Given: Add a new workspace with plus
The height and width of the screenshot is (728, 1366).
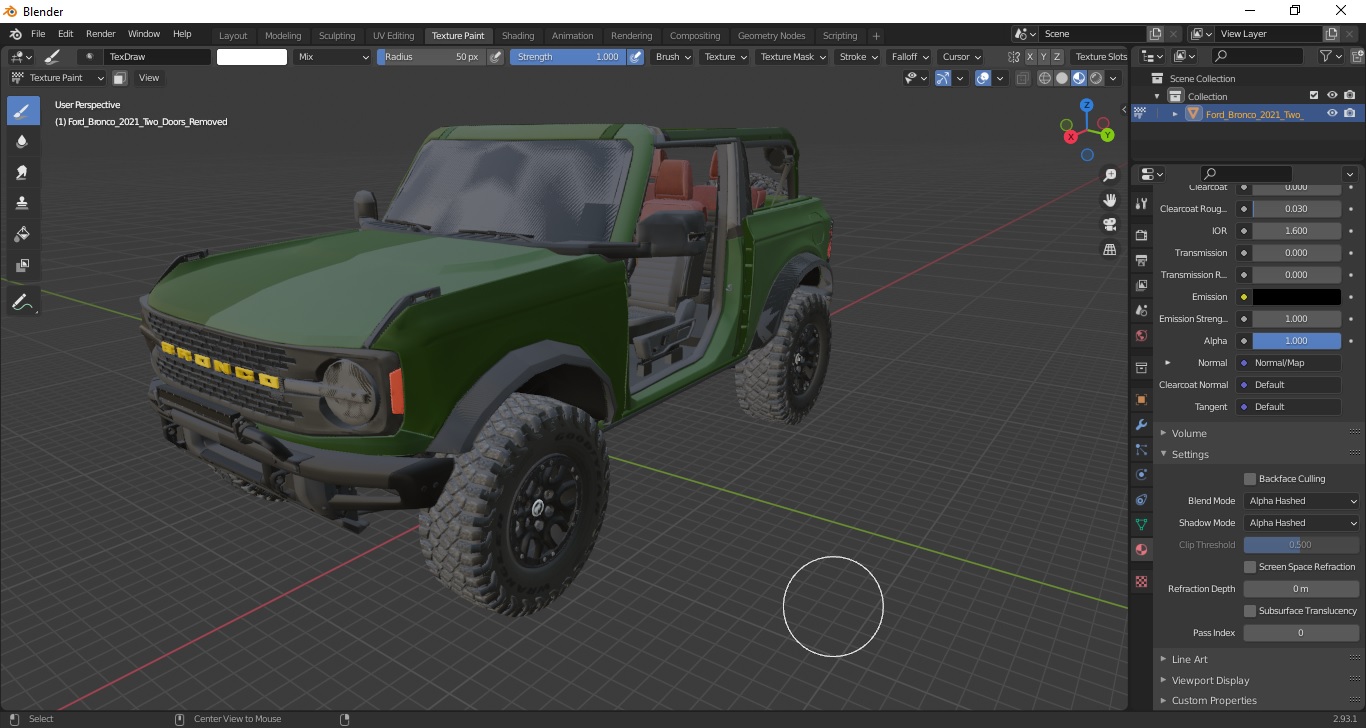Looking at the screenshot, I should coord(877,36).
